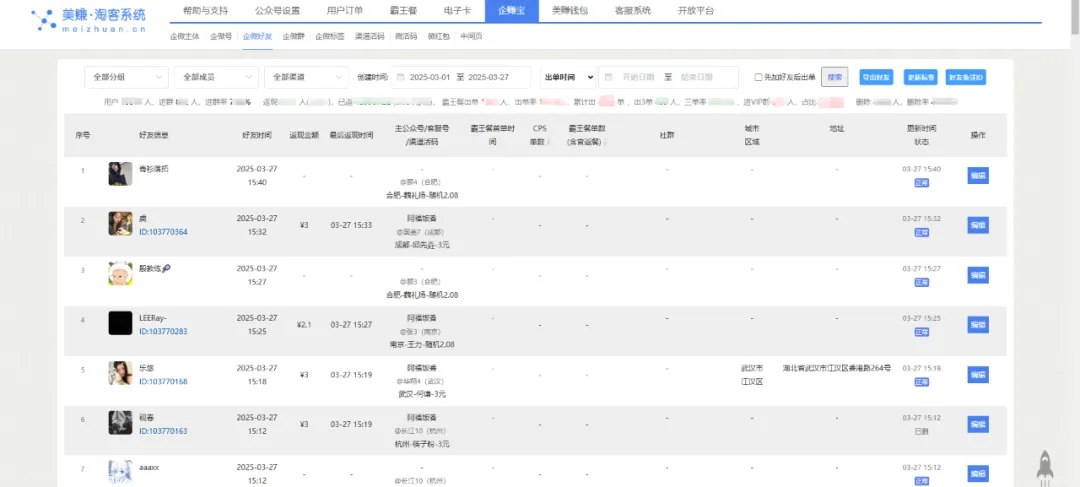Click the sort icon beside CPS单数 header

[548, 142]
